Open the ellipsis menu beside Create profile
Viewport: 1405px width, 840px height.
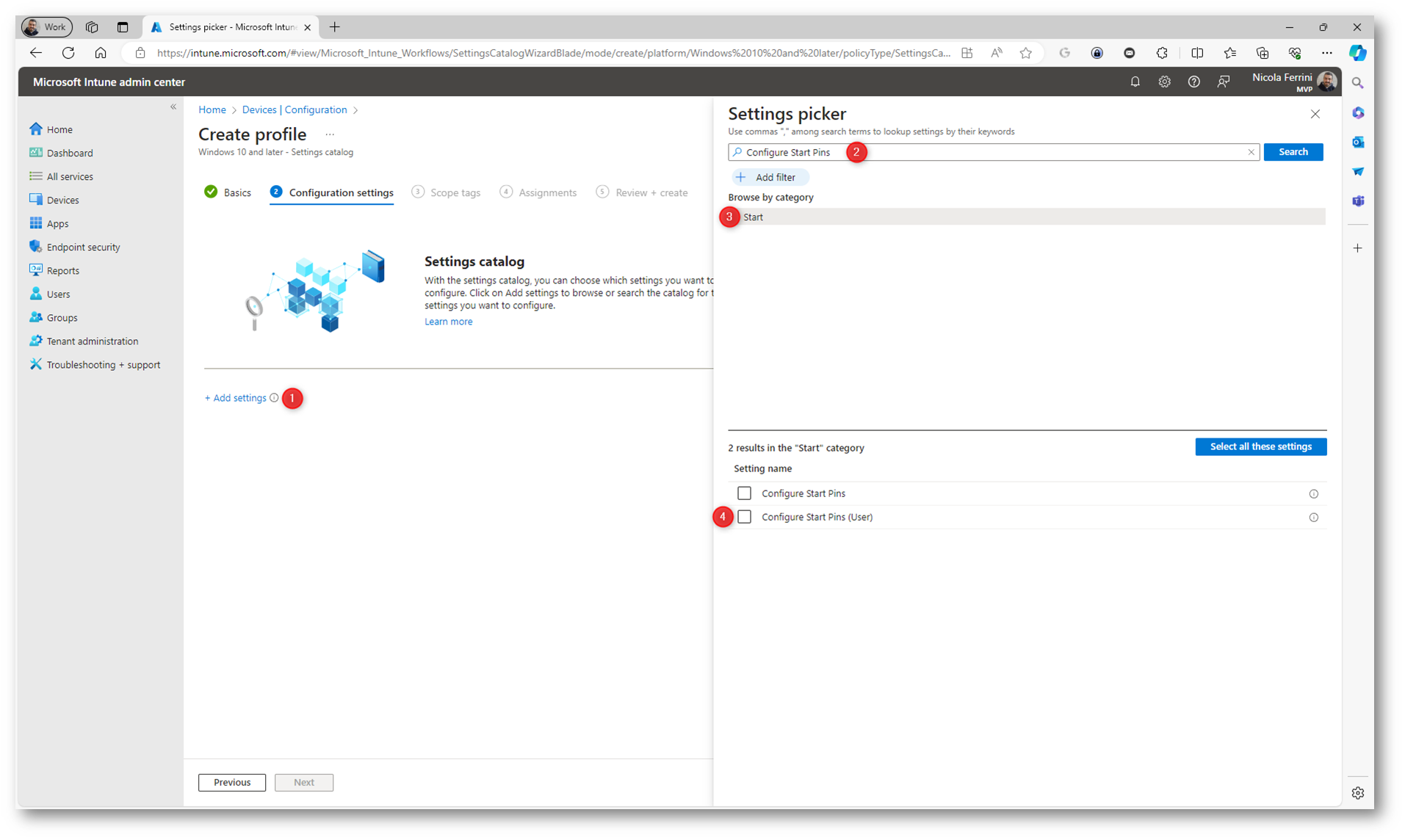click(330, 134)
